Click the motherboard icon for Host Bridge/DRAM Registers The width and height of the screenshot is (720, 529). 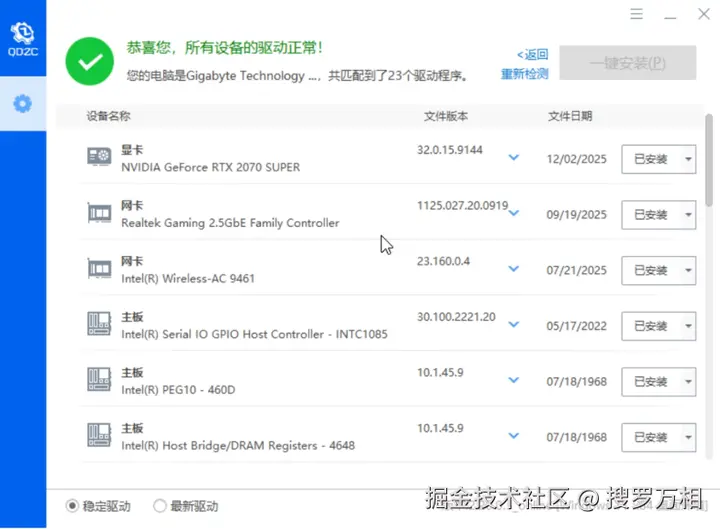tap(99, 435)
